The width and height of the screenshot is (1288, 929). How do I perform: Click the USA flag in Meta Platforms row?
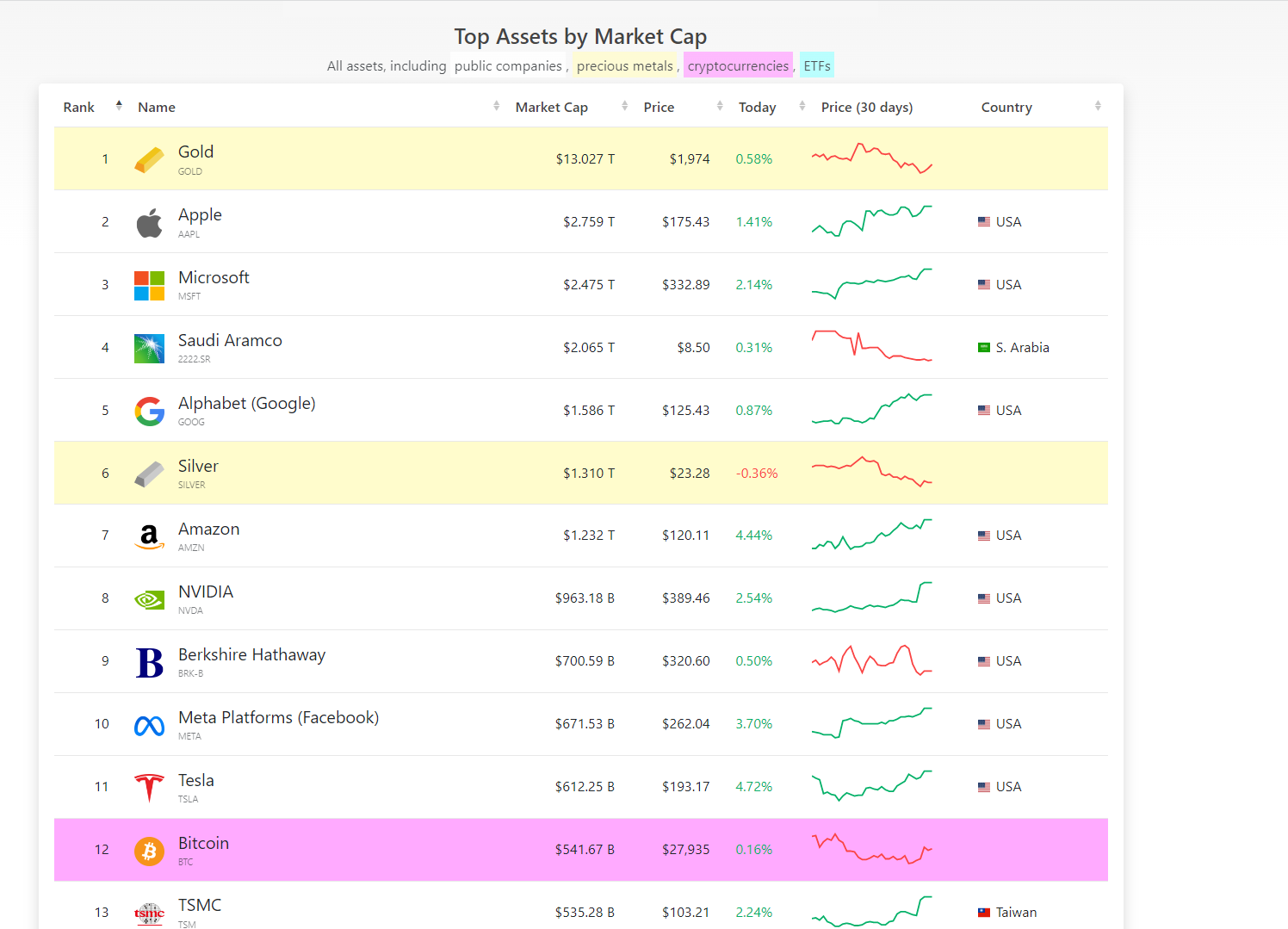984,724
